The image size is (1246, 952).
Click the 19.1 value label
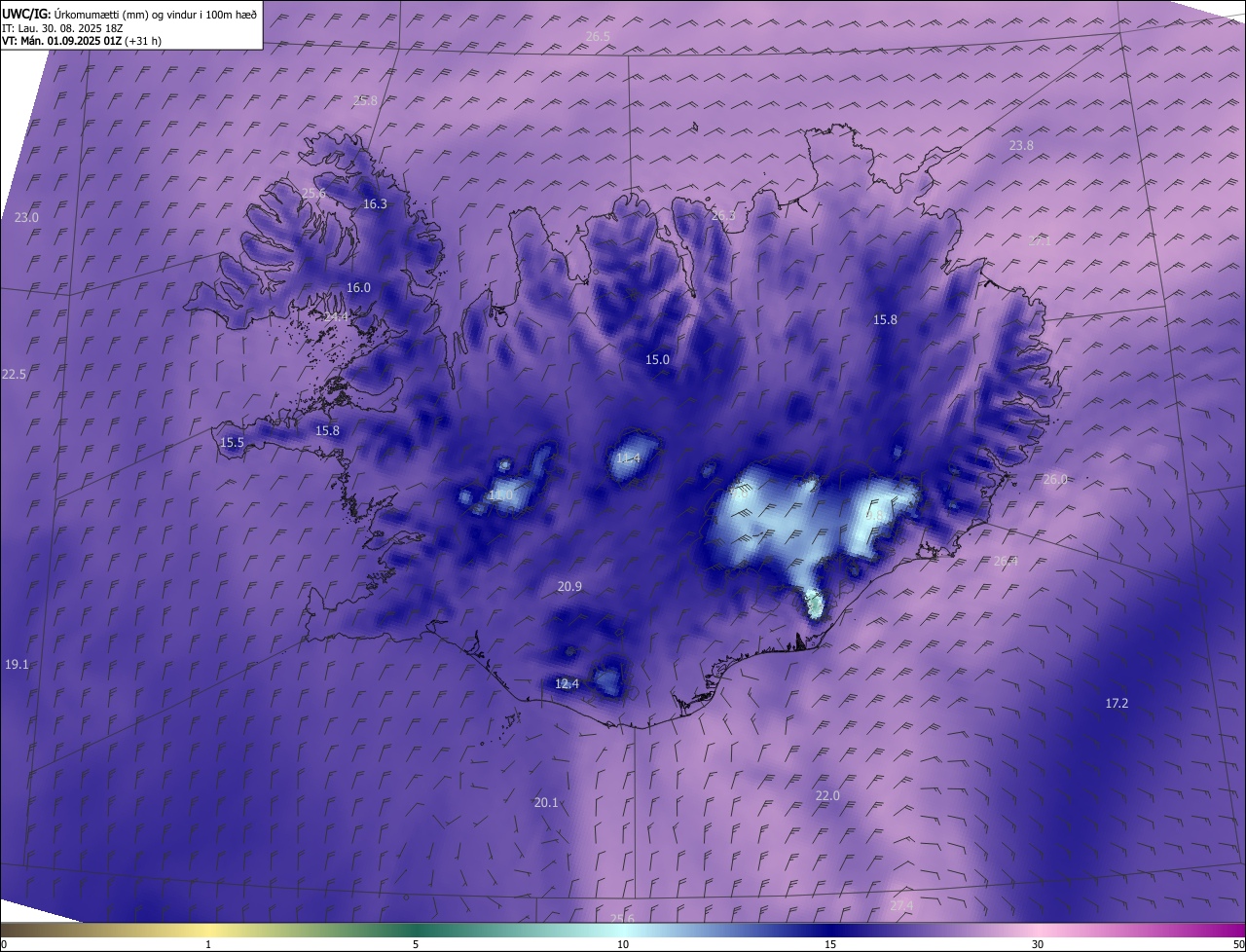pos(17,664)
